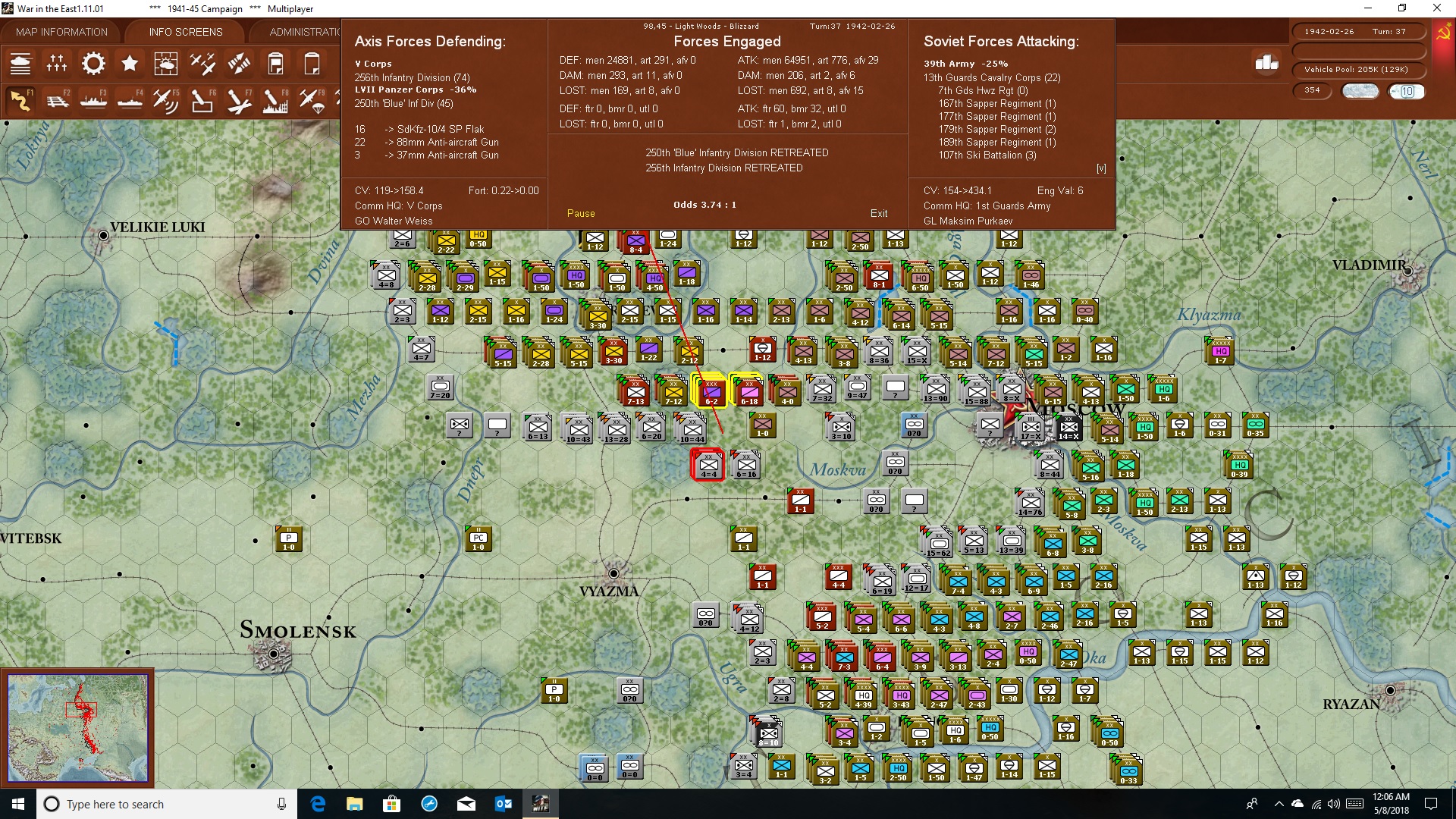The image size is (1456, 819).
Task: Select the PC 1-0 counter near Dnepr
Action: [x=479, y=538]
